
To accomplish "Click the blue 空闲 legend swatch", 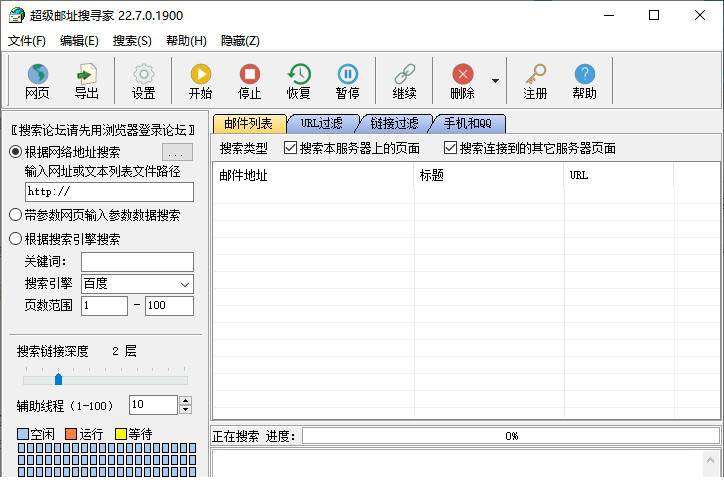I will click(x=23, y=434).
